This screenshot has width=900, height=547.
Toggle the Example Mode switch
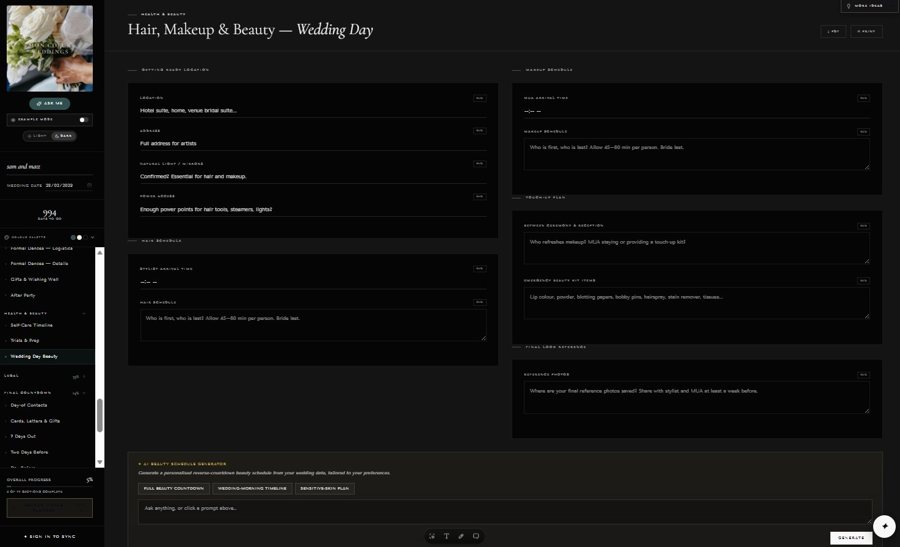83,120
